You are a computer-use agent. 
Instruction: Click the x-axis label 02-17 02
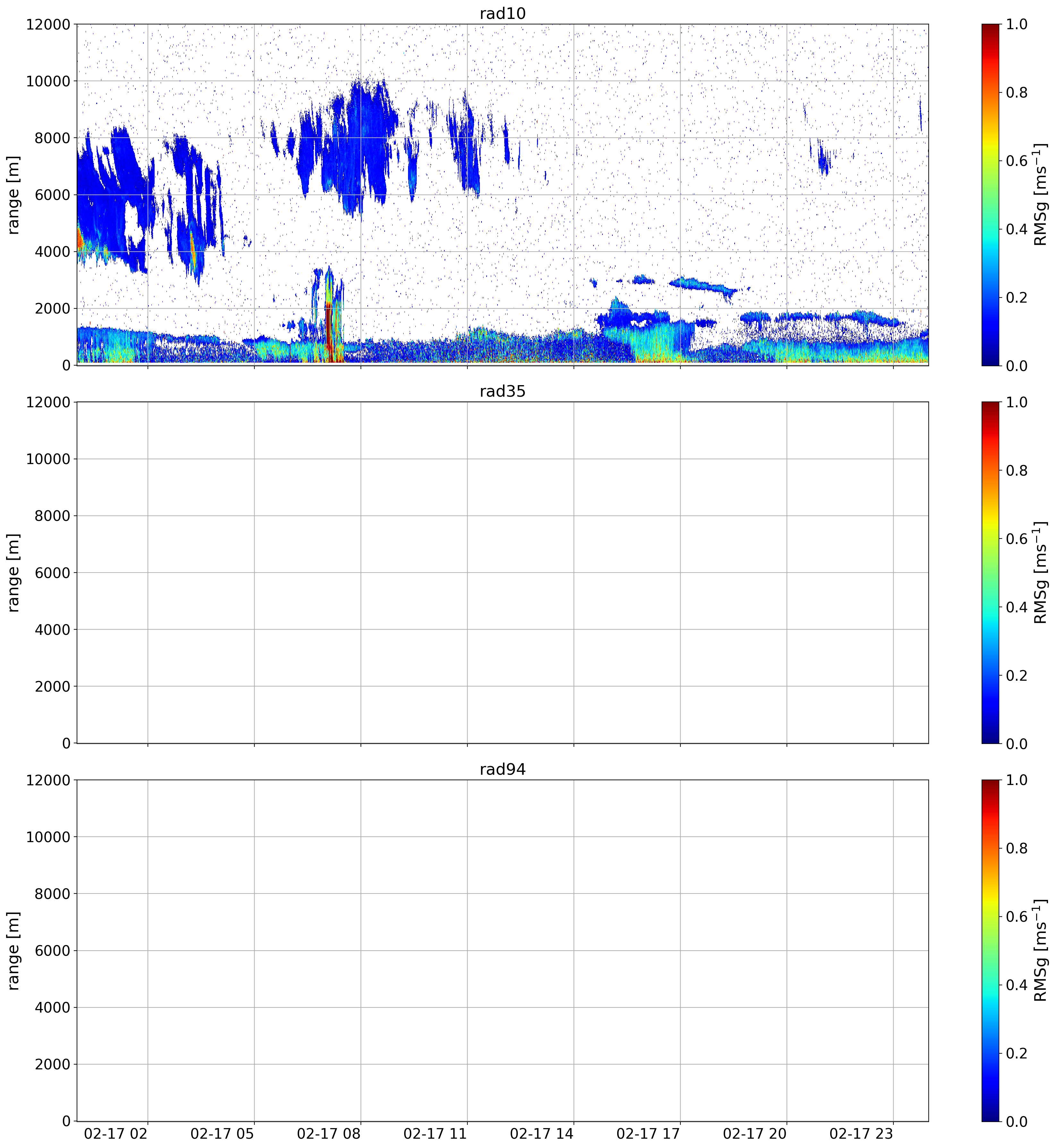pos(115,1134)
